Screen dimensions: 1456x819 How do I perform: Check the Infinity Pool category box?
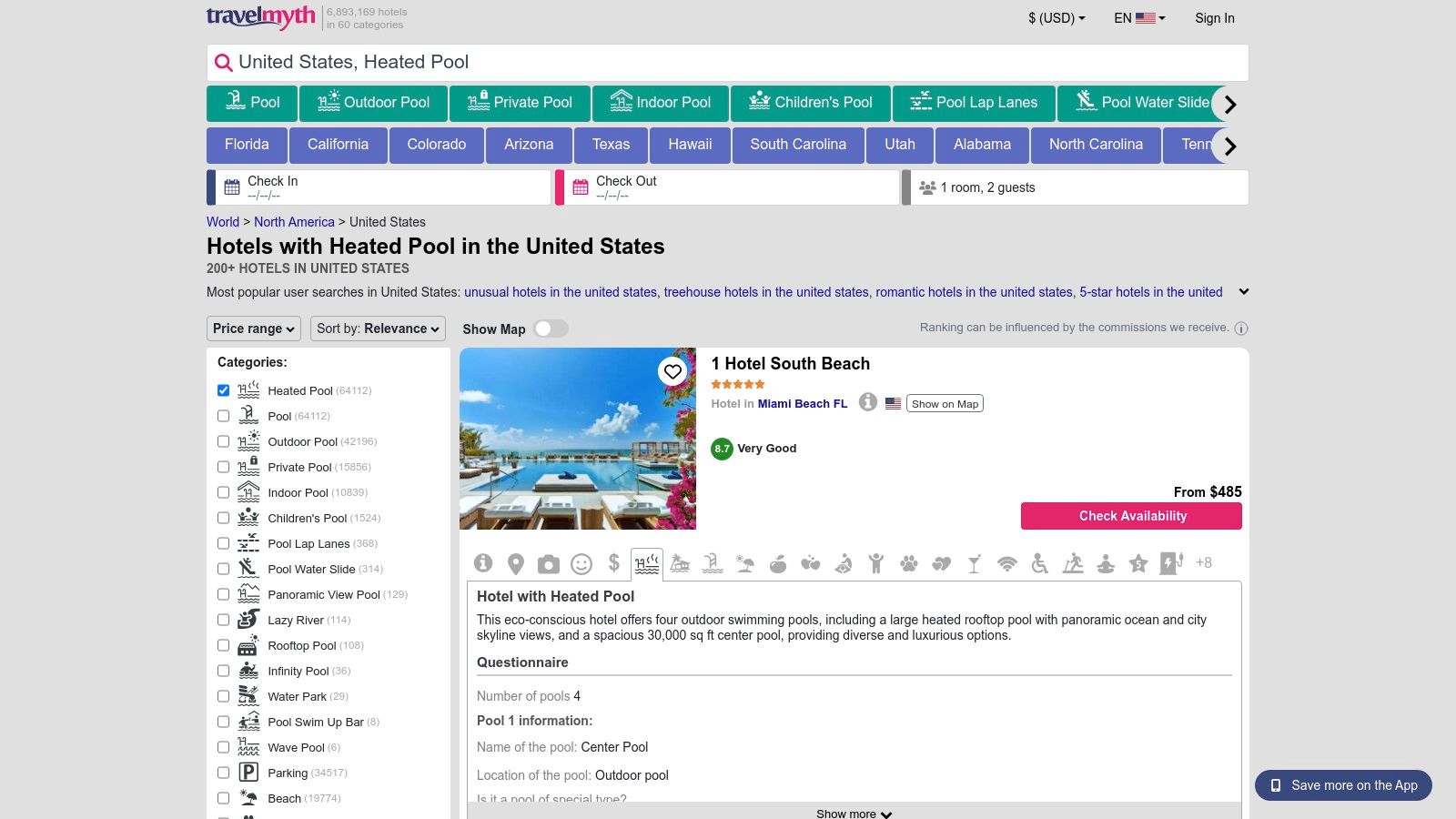[223, 671]
